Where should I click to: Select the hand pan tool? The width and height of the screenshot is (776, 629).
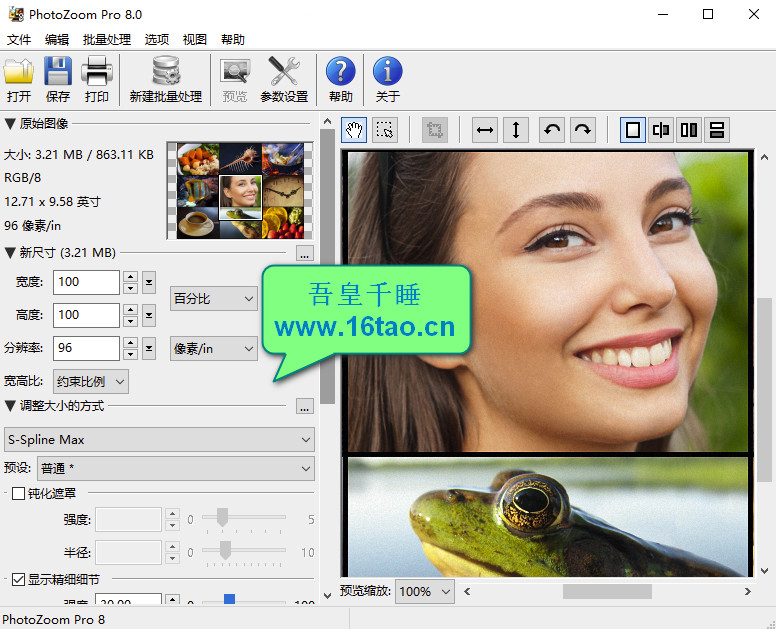point(354,130)
